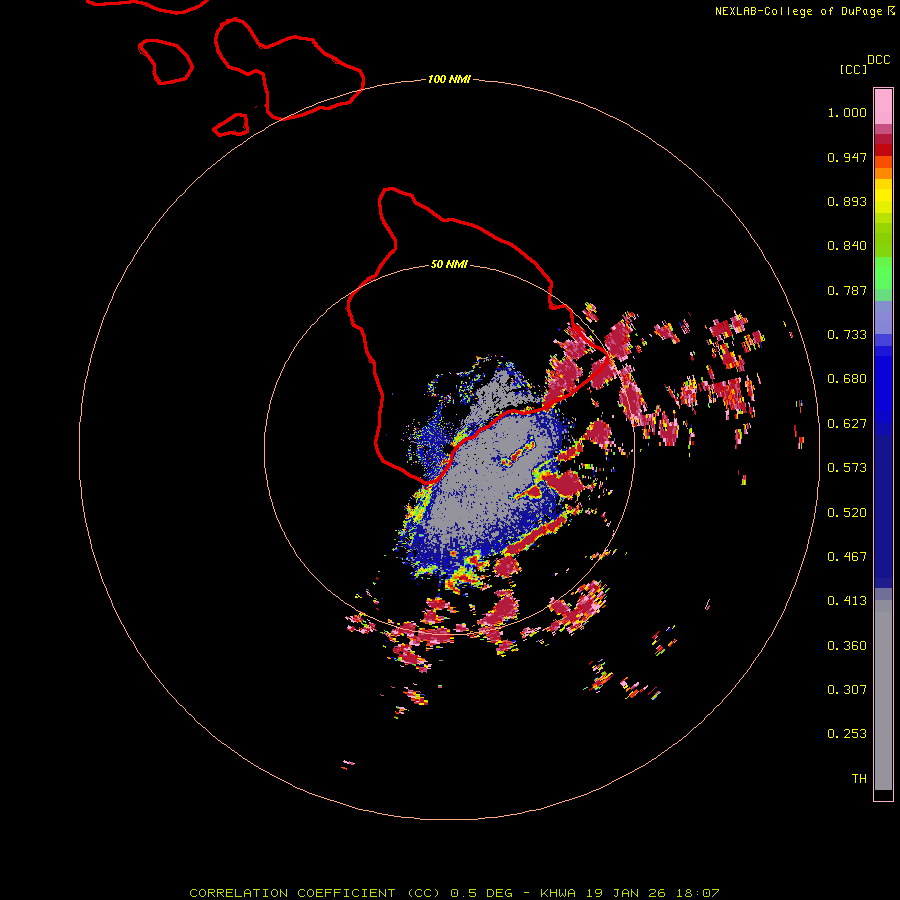Click the 1.000 legend value

(x=847, y=112)
